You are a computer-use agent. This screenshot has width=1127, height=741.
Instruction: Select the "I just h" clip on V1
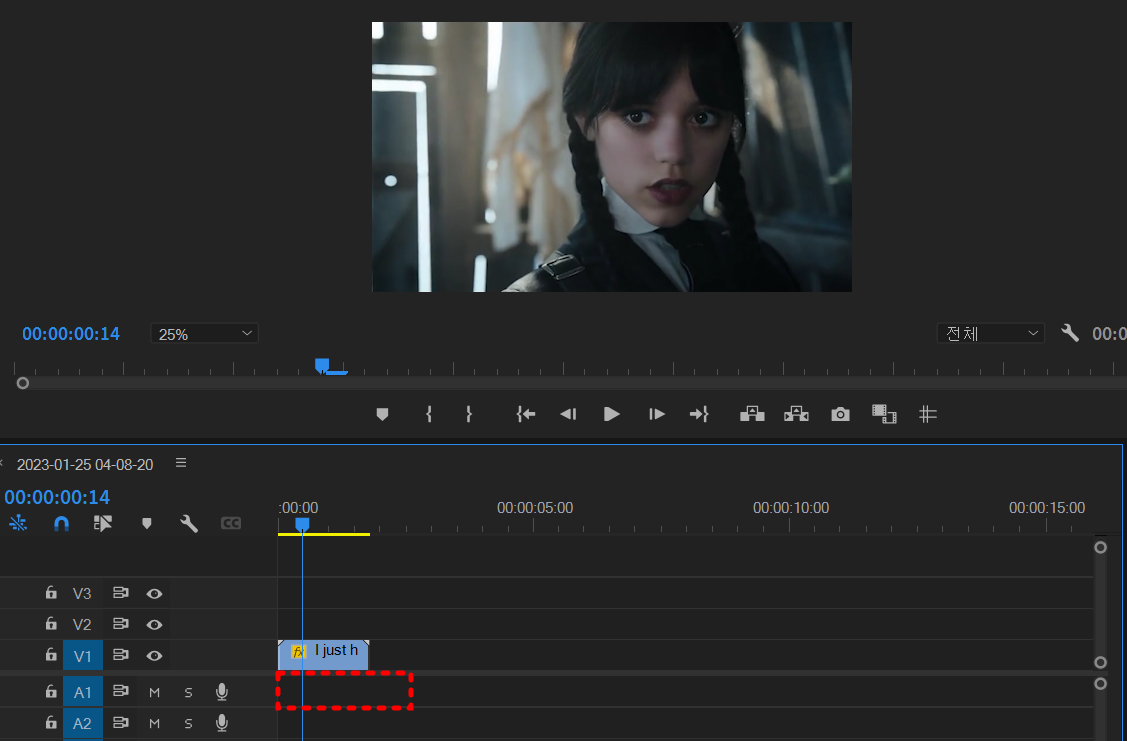[x=323, y=655]
